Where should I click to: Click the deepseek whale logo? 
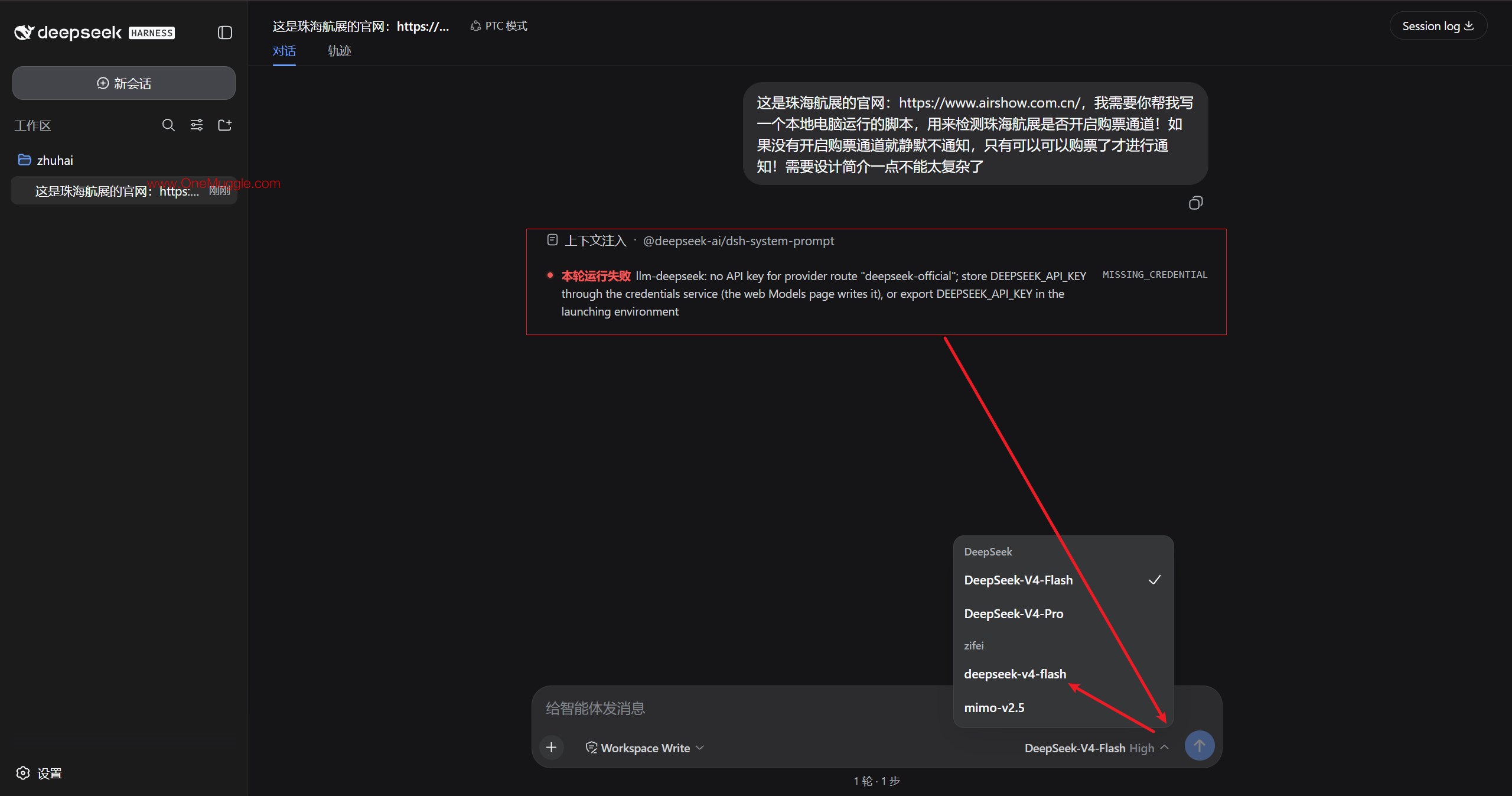pyautogui.click(x=24, y=33)
